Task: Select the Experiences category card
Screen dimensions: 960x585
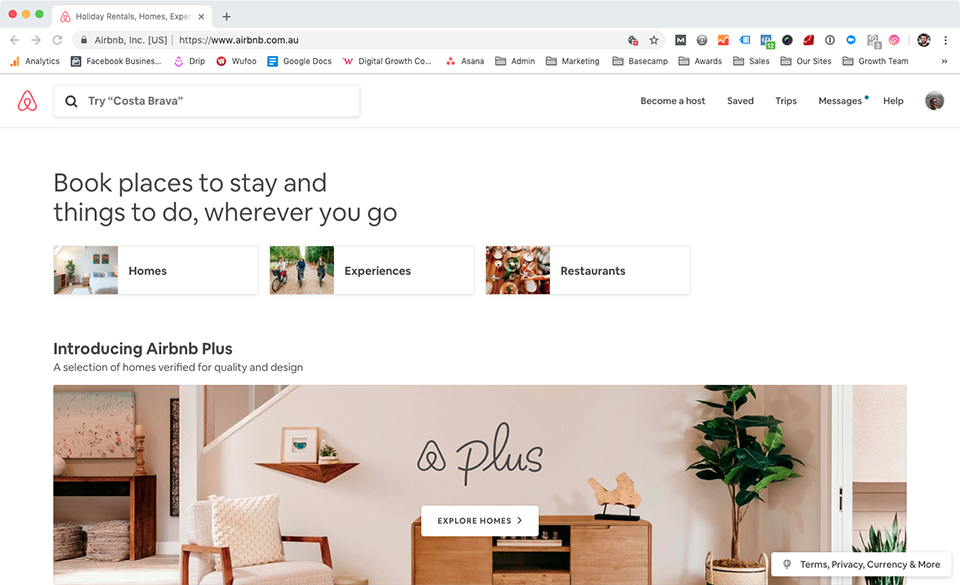Action: click(372, 270)
